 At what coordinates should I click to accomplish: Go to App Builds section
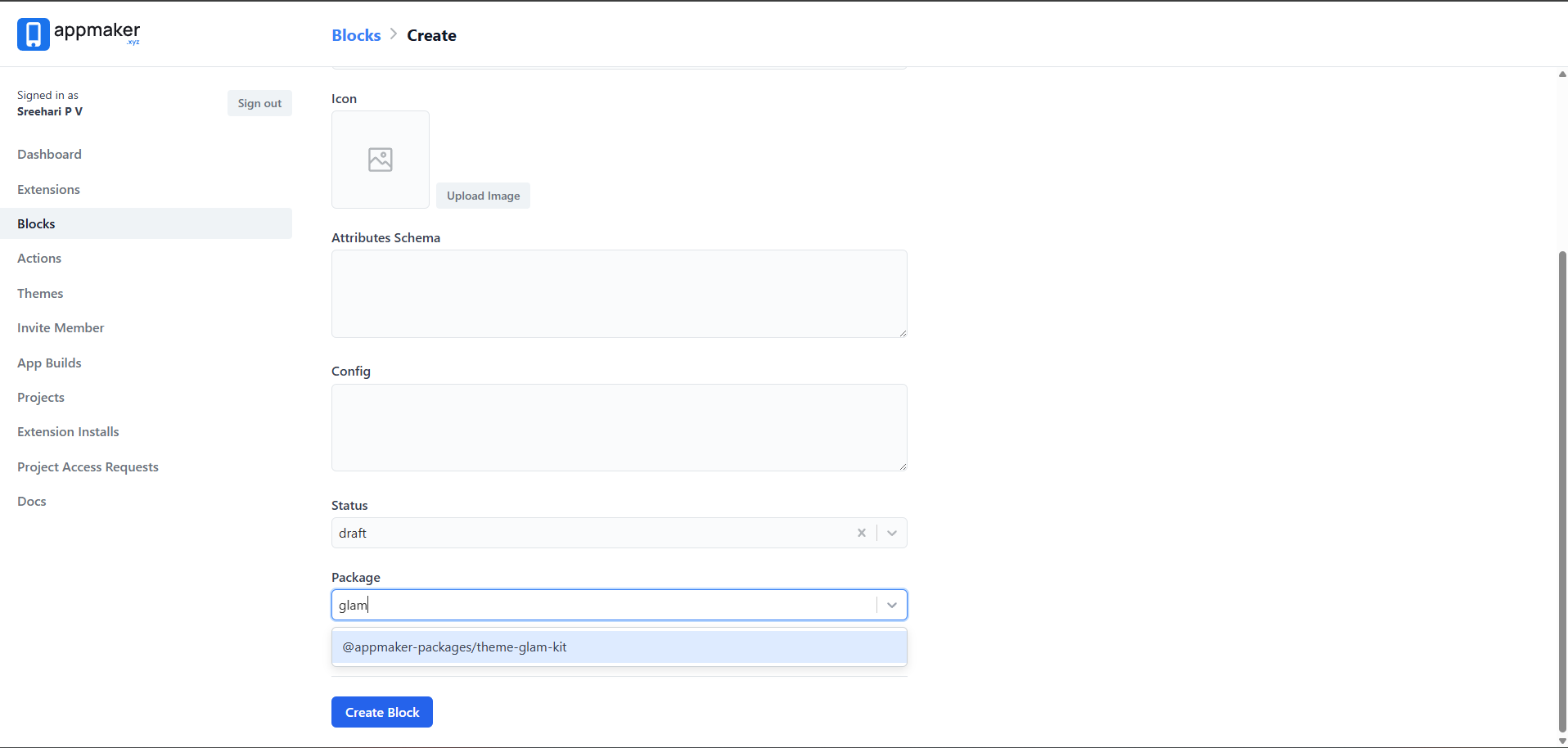[49, 363]
